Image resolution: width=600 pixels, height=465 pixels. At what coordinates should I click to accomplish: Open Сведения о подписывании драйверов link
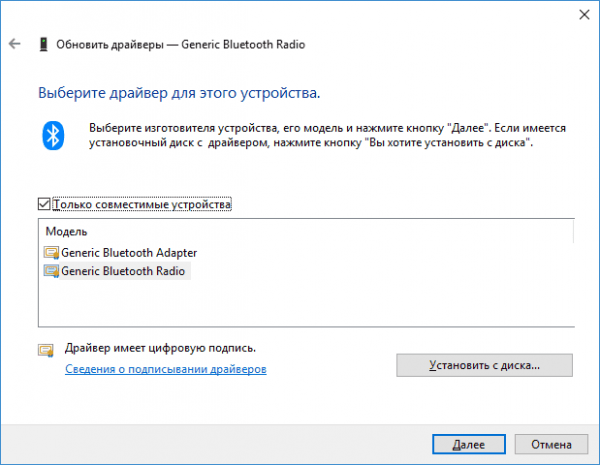[166, 369]
